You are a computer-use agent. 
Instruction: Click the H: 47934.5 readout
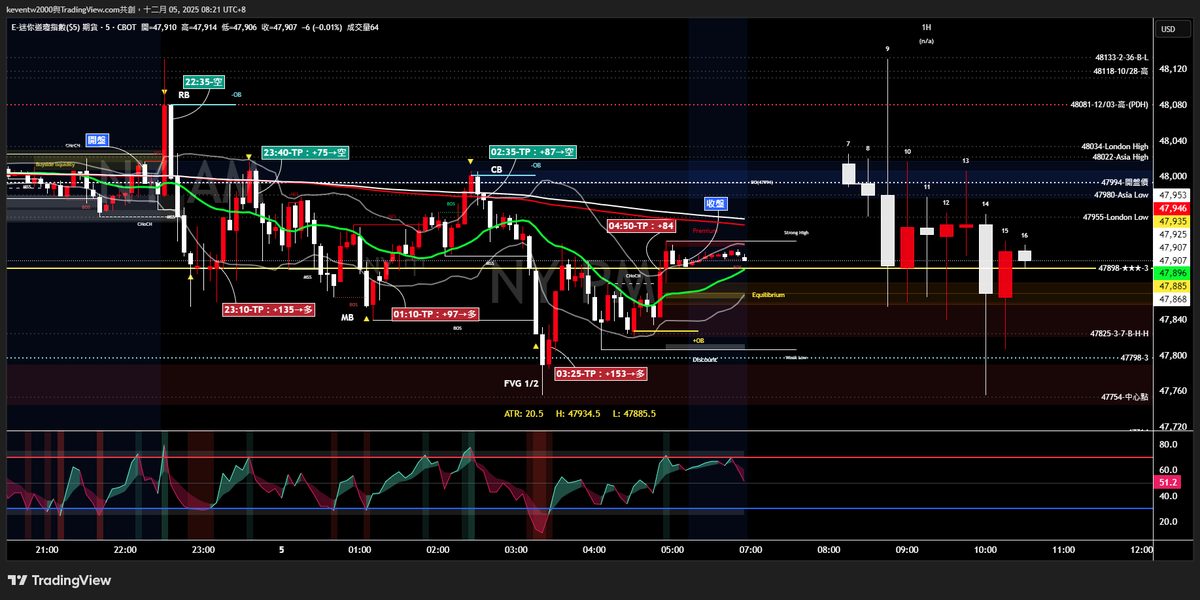click(x=578, y=413)
